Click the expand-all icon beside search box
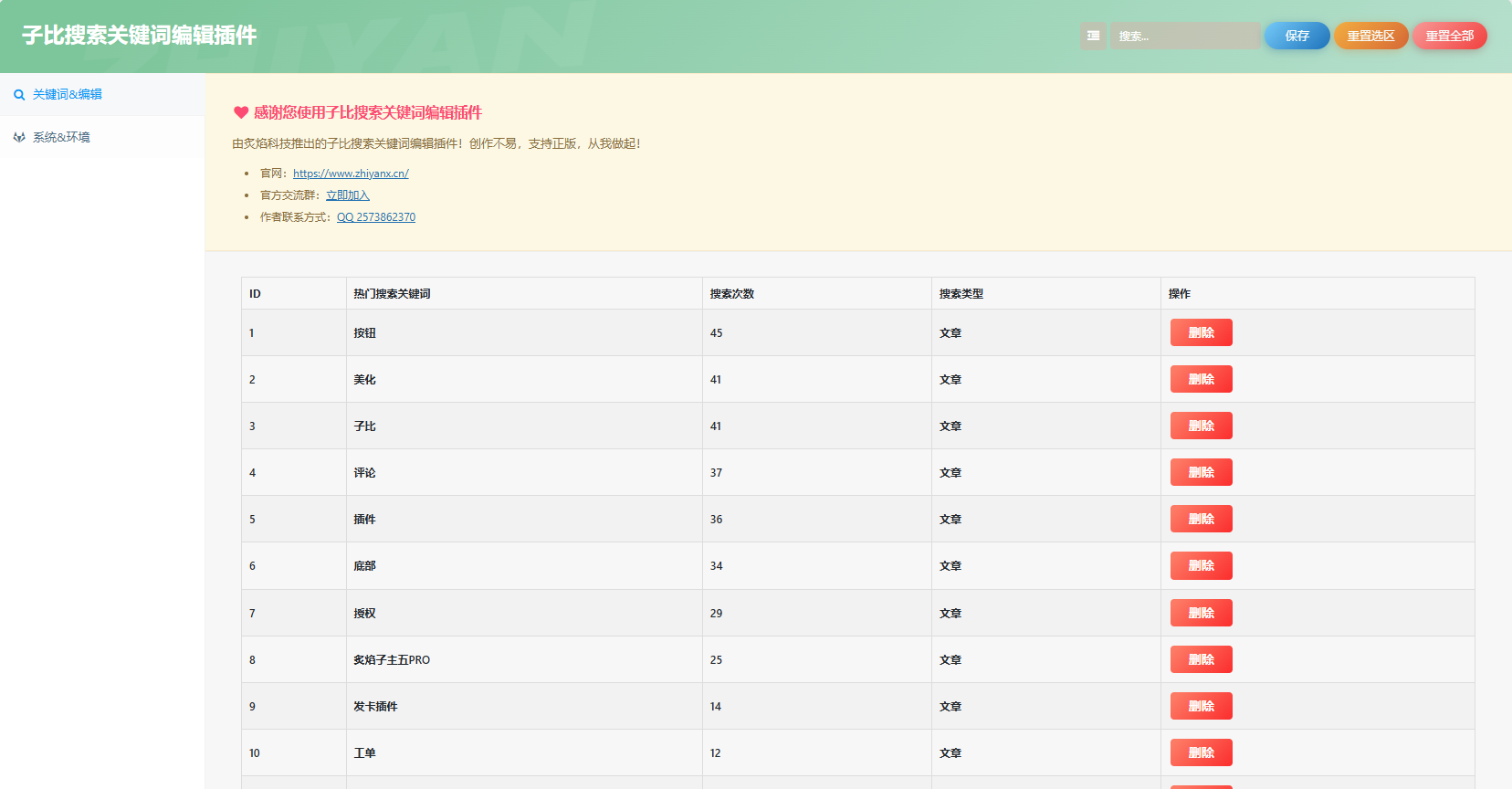1512x789 pixels. (x=1093, y=36)
